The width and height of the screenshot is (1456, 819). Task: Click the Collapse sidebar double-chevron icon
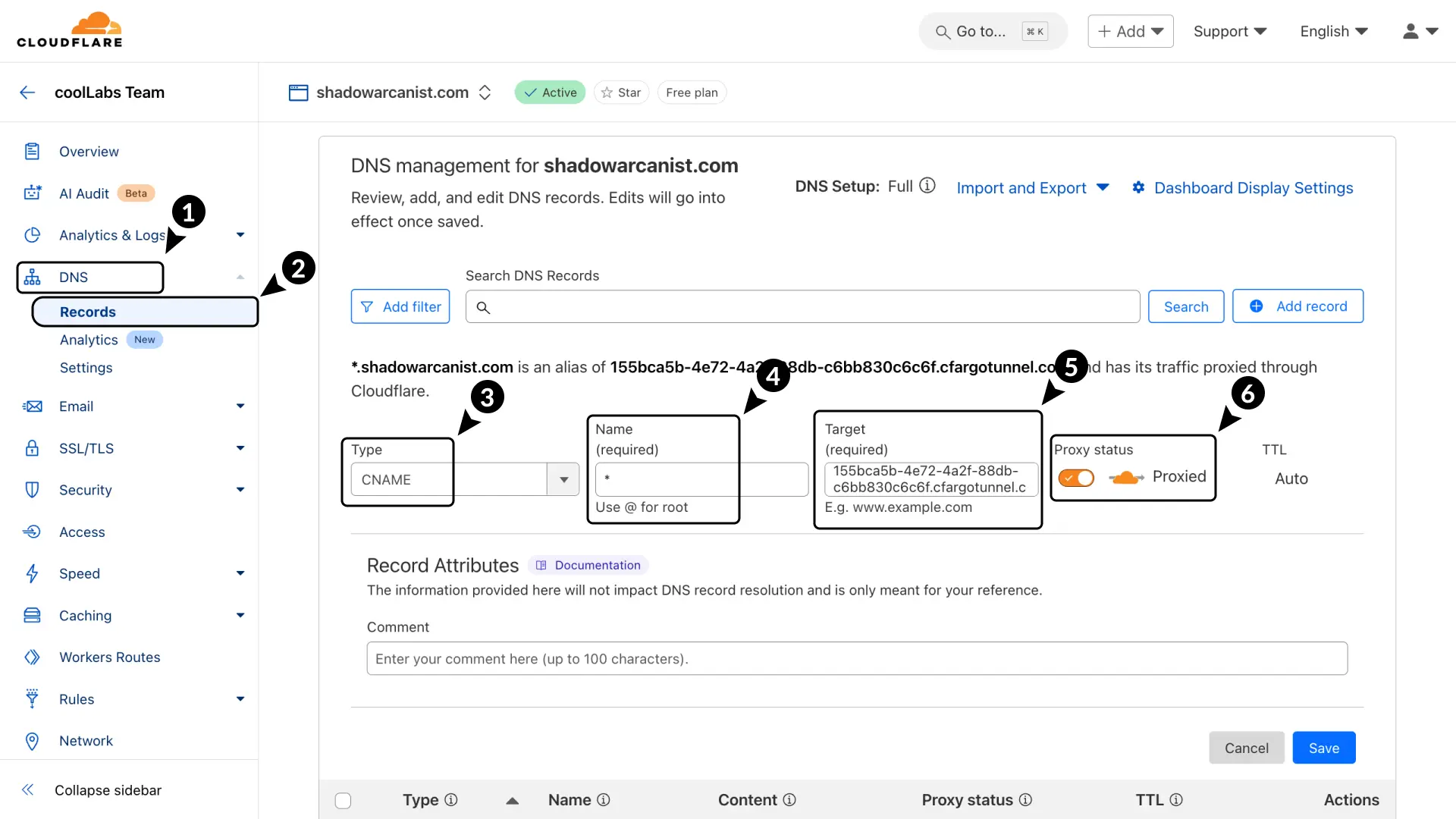click(x=28, y=790)
